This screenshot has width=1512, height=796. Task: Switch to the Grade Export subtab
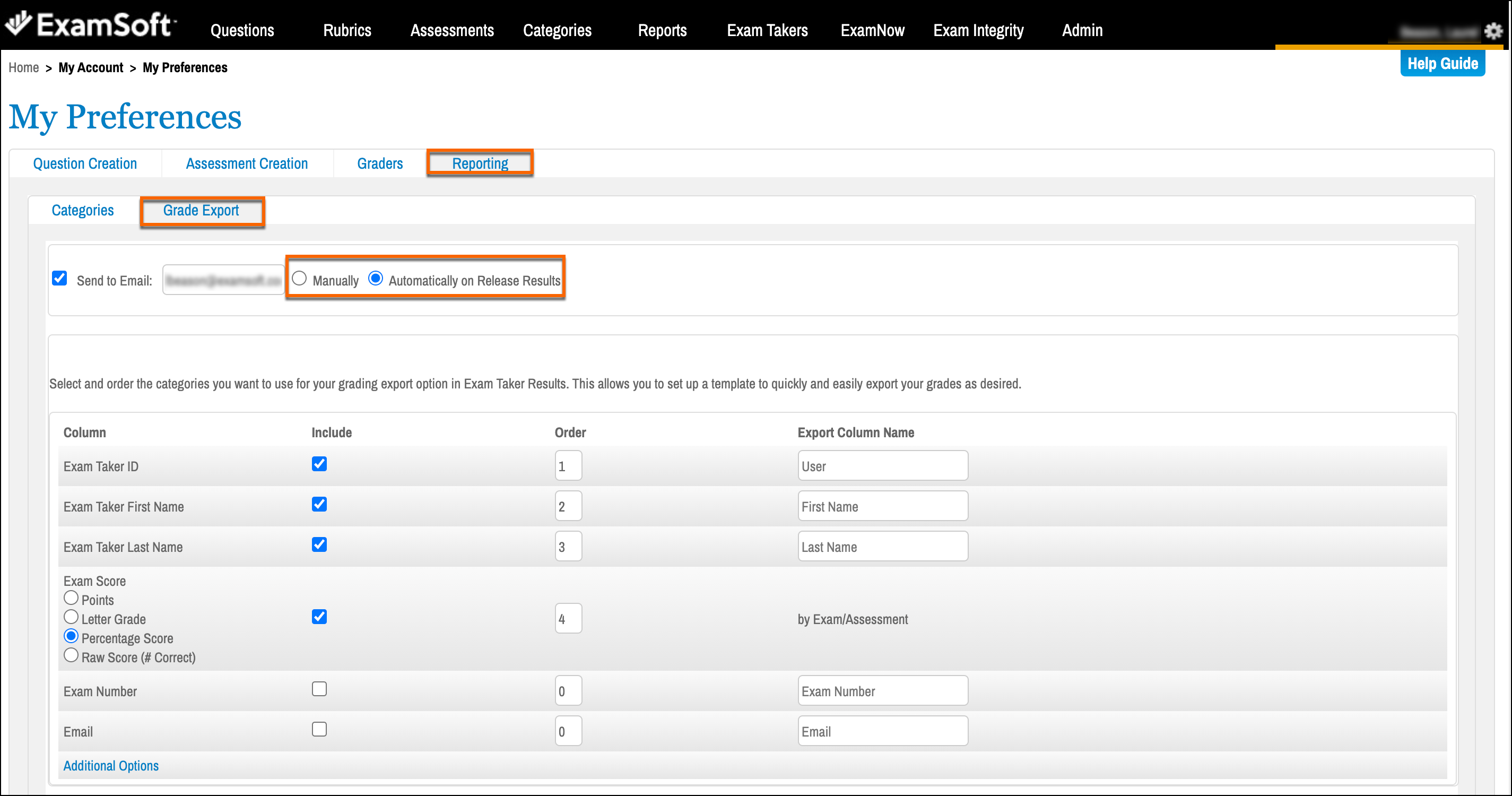[201, 210]
